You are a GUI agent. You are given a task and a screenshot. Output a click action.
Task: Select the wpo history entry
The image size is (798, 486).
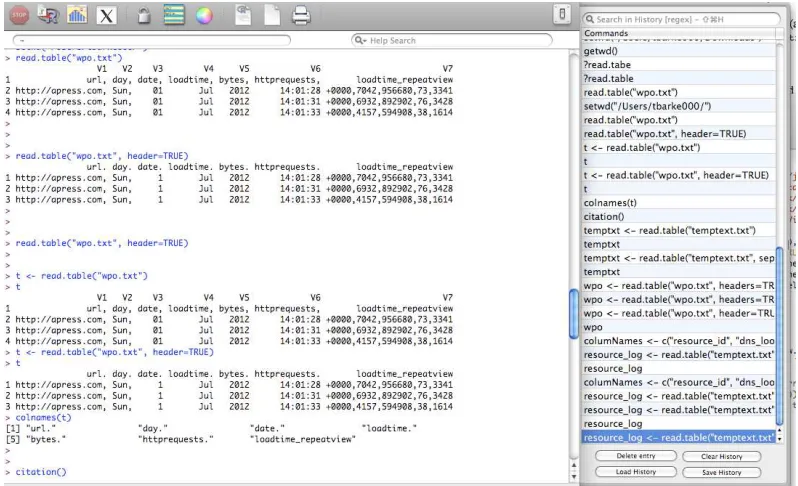coord(678,327)
